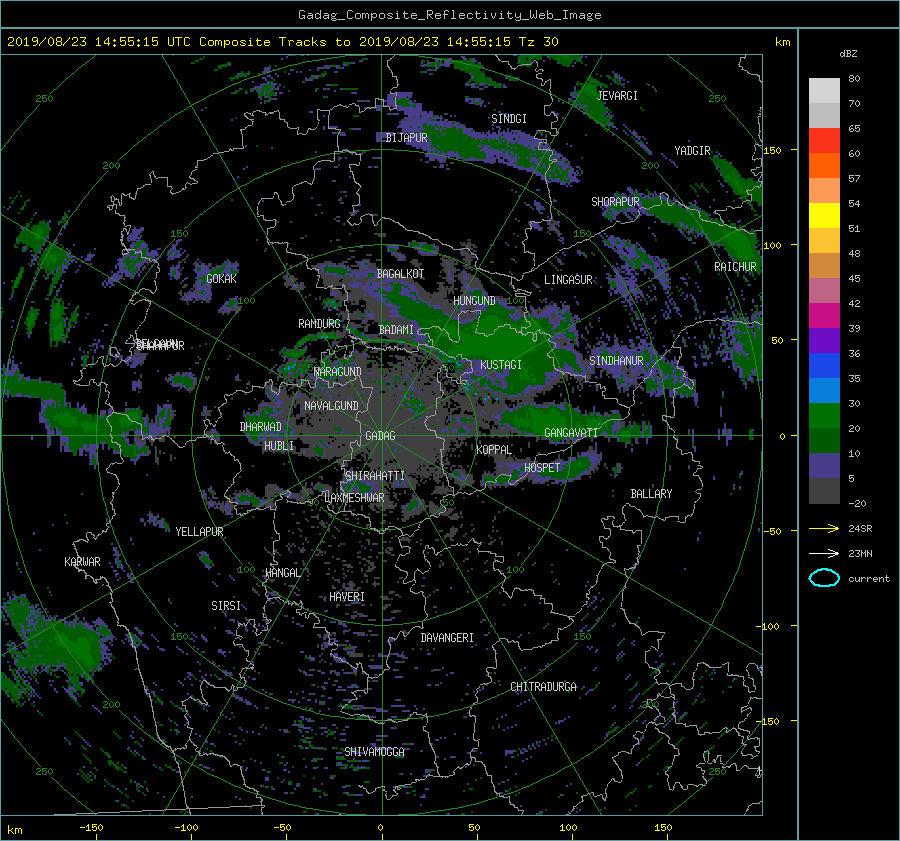This screenshot has height=841, width=900.
Task: Click the NARAGUND city label
Action: click(338, 372)
